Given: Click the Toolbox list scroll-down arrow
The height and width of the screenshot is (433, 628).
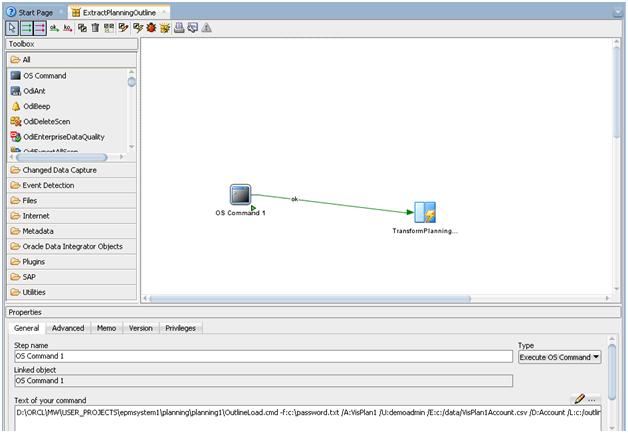Looking at the screenshot, I should click(132, 147).
